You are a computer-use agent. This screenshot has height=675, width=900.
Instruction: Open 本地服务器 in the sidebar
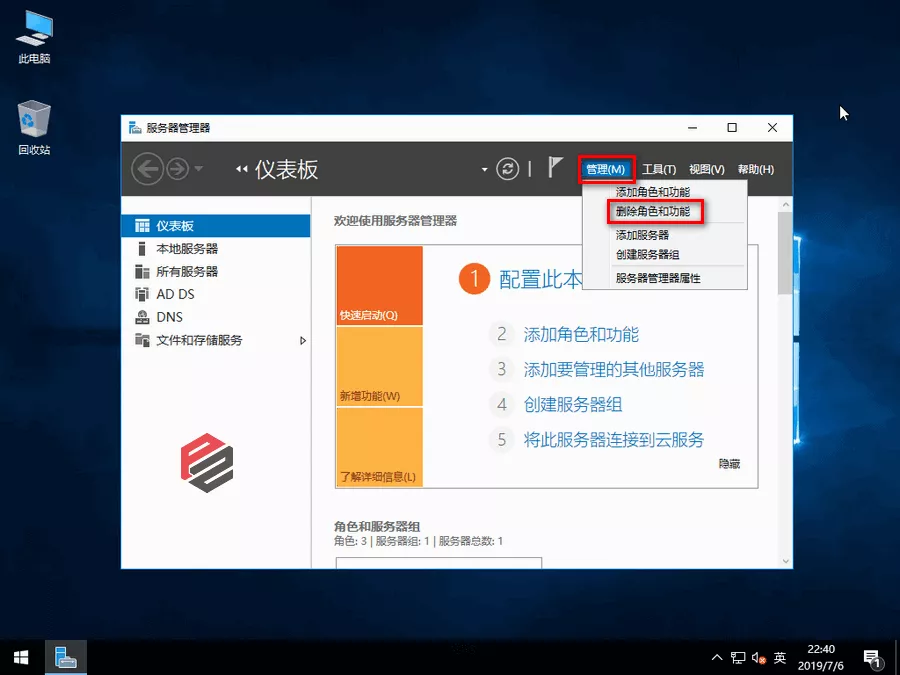tap(186, 249)
